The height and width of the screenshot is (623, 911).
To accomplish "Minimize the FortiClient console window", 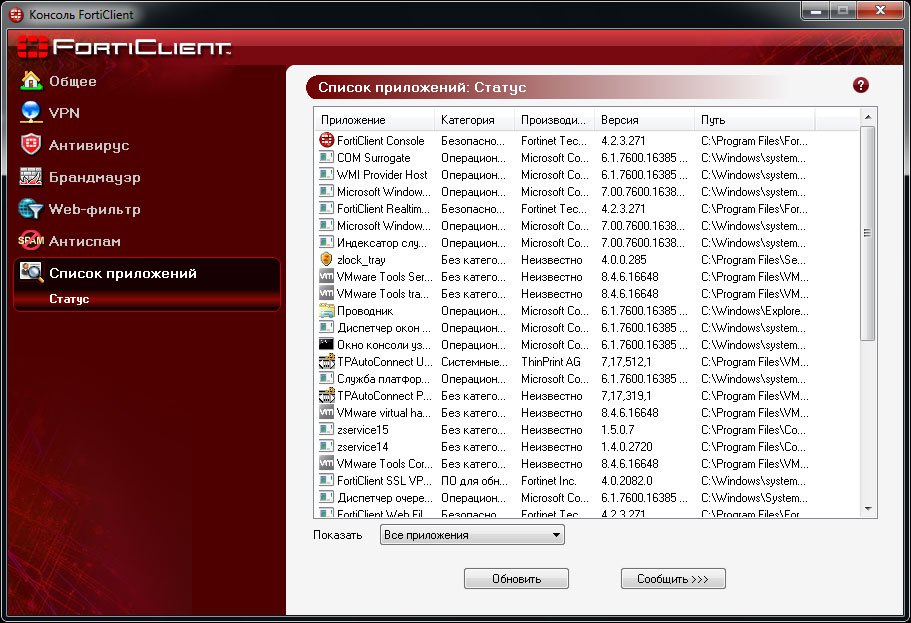I will click(816, 10).
